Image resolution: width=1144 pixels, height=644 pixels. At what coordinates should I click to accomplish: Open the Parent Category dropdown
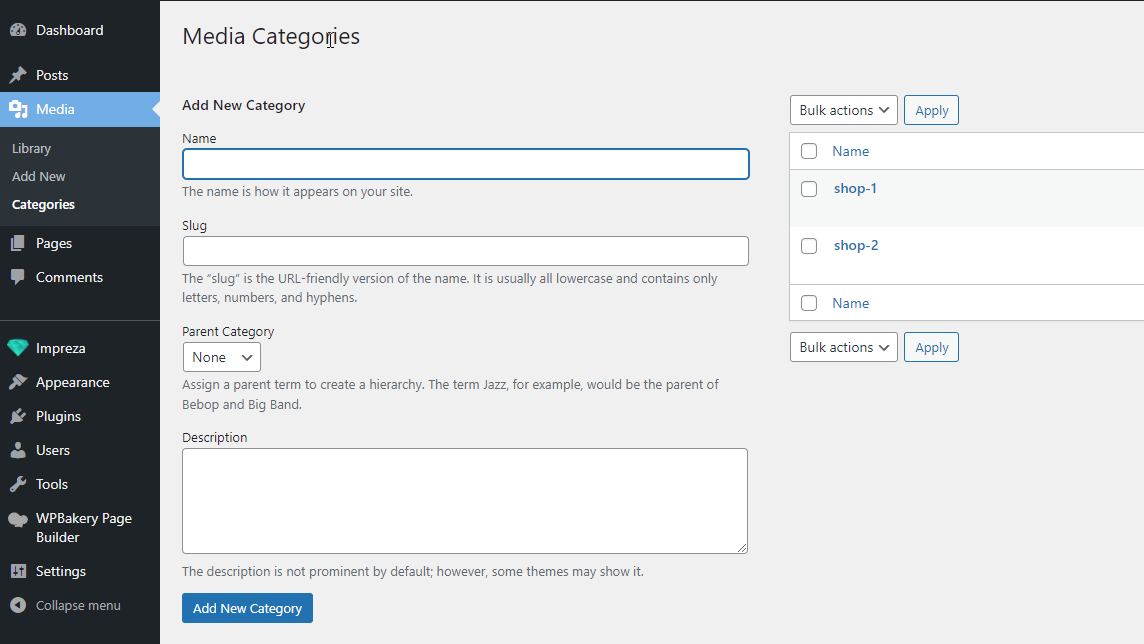222,357
